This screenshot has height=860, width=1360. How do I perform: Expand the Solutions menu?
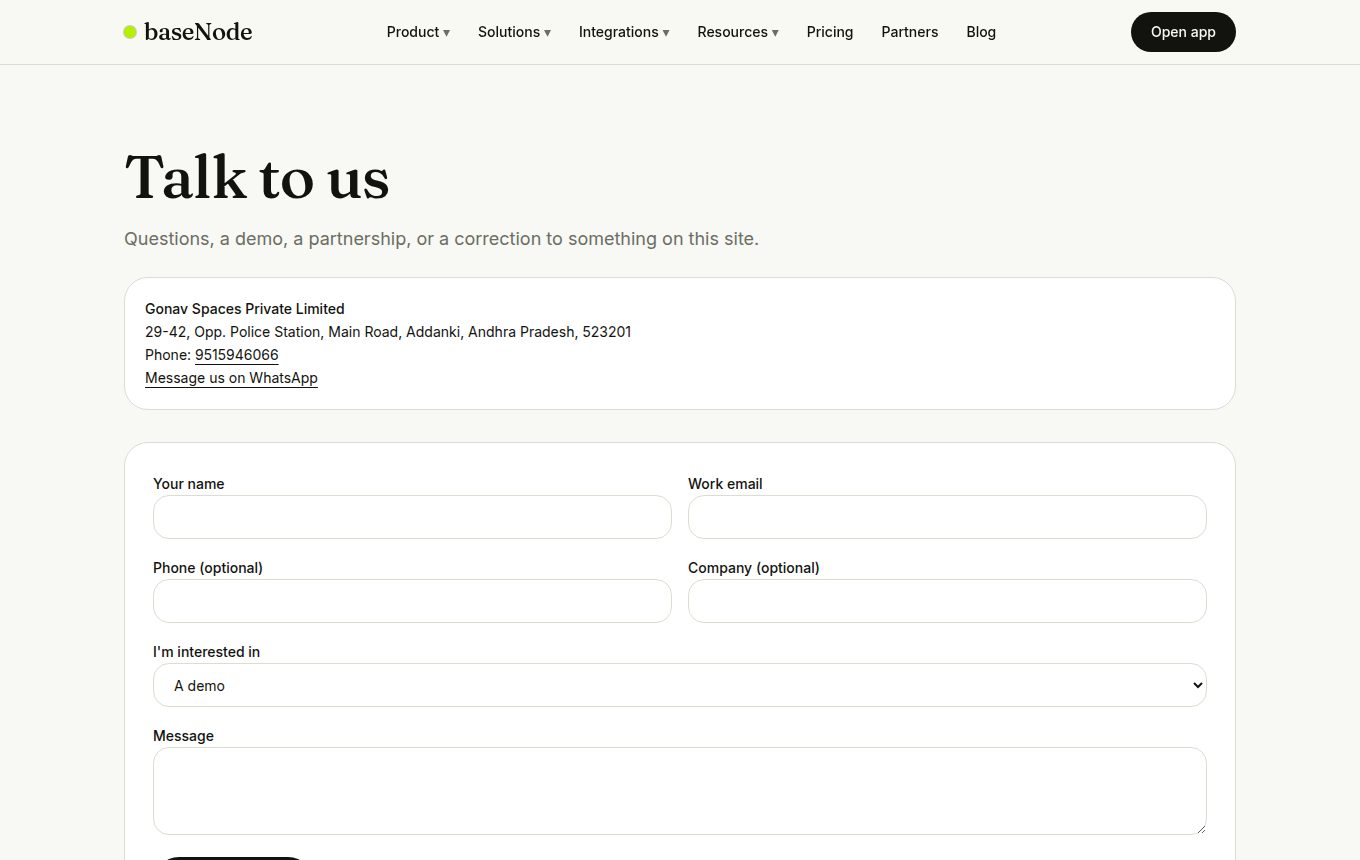pyautogui.click(x=514, y=32)
